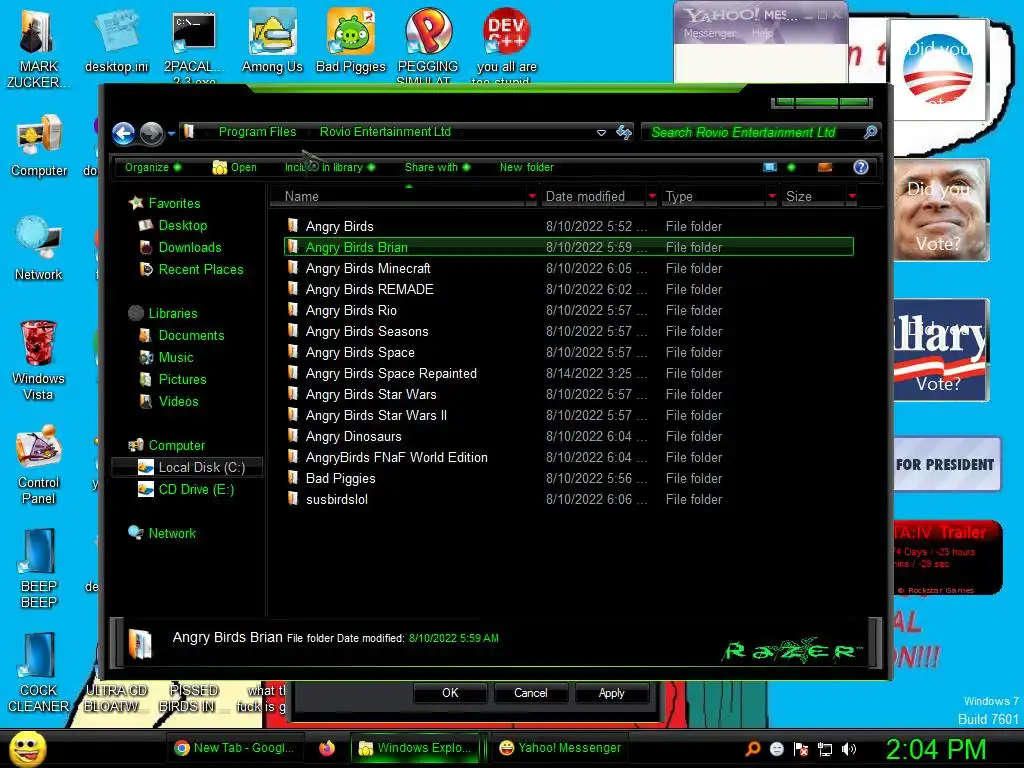This screenshot has height=768, width=1024.
Task: Select the Angry Birds Minecraft folder
Action: click(569, 268)
